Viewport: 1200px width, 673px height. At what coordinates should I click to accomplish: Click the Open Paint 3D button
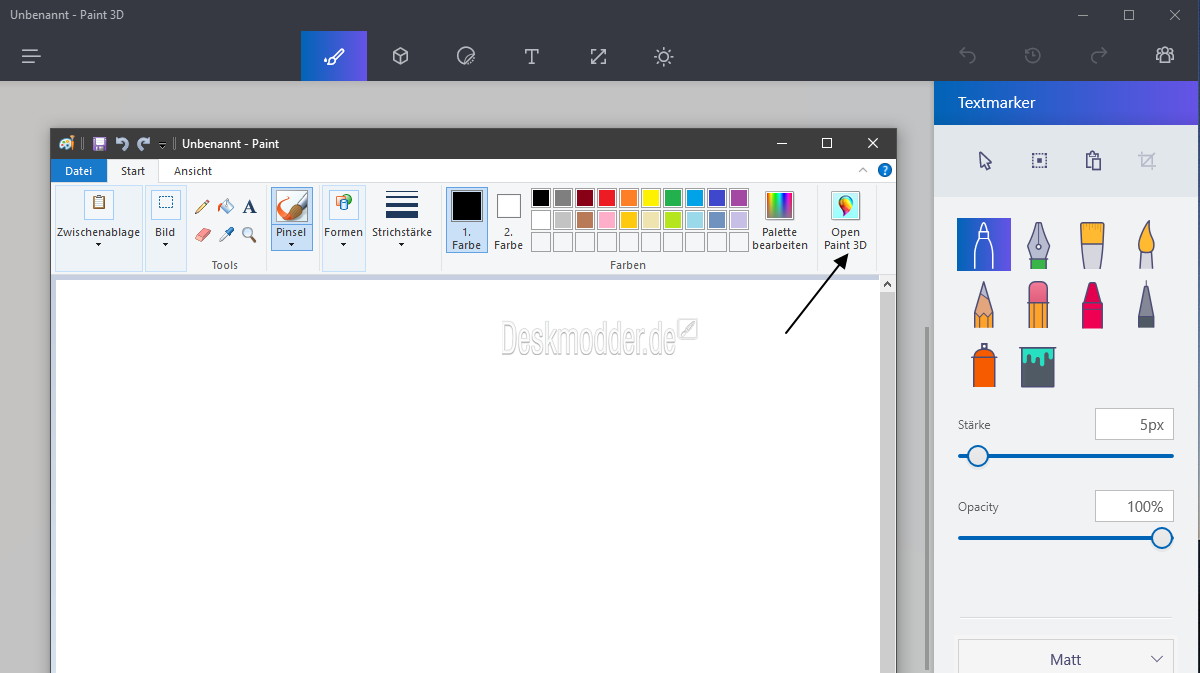point(845,220)
